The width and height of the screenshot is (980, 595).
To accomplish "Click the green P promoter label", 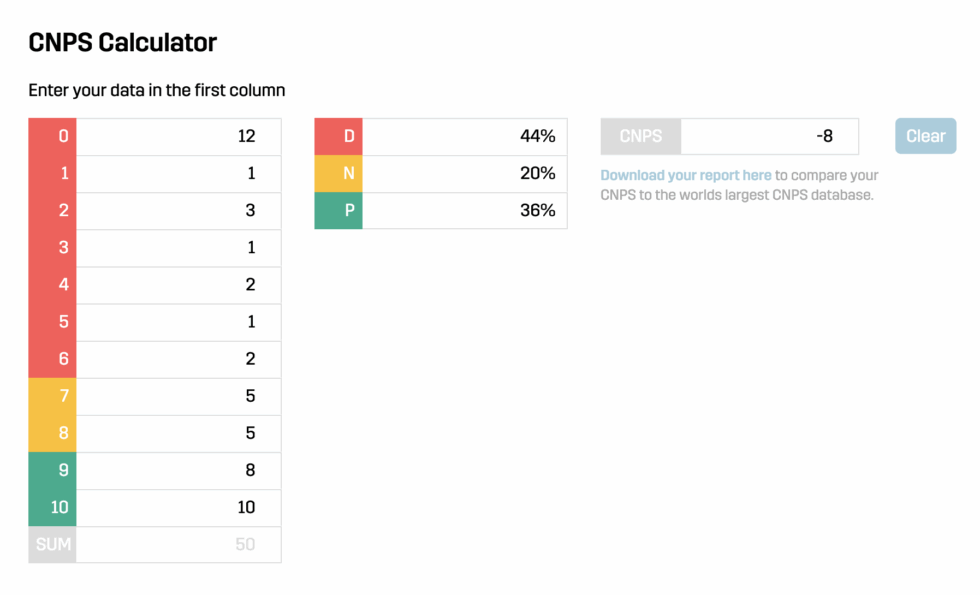I will (338, 211).
